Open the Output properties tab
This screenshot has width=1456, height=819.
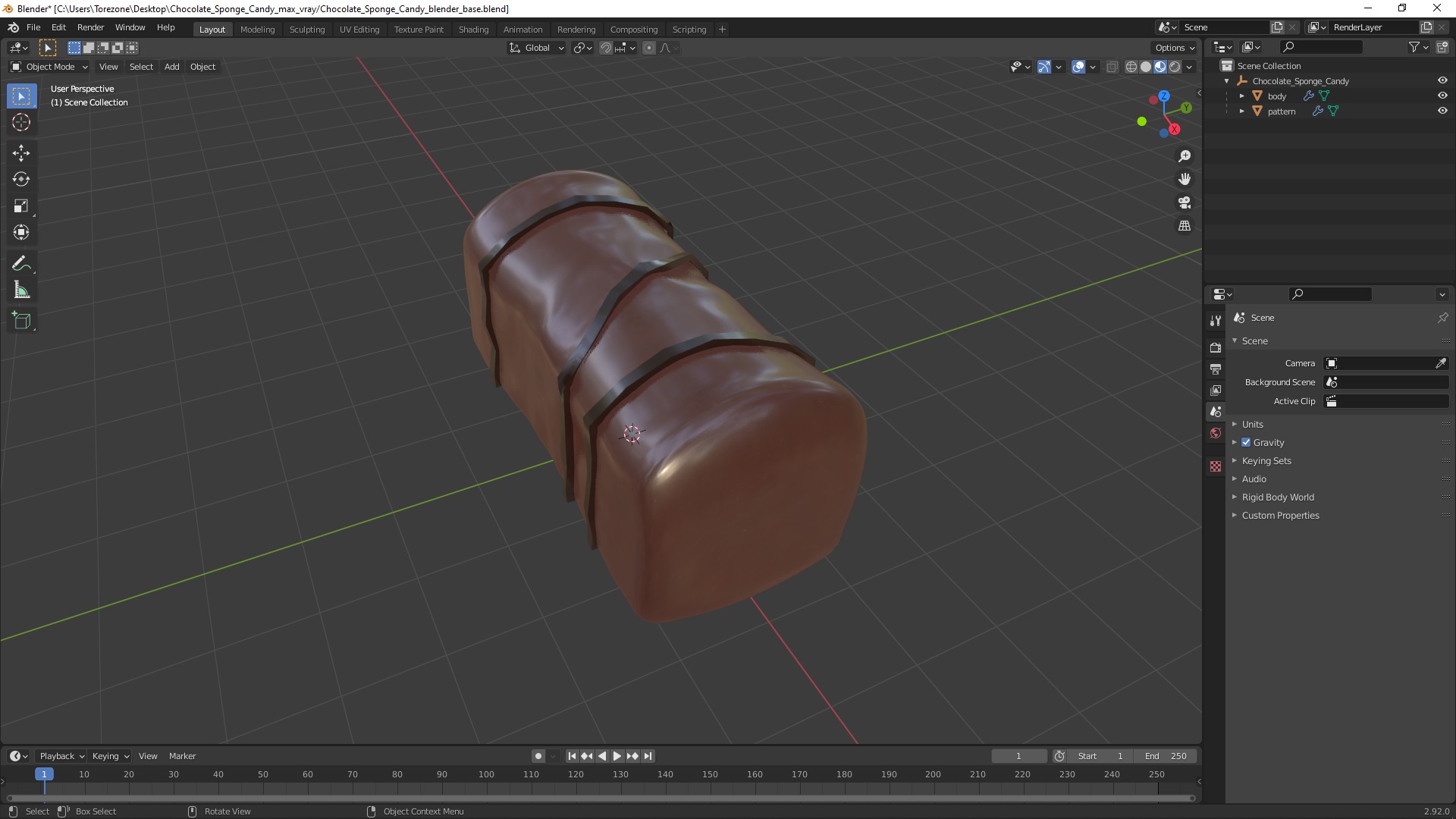(1216, 369)
